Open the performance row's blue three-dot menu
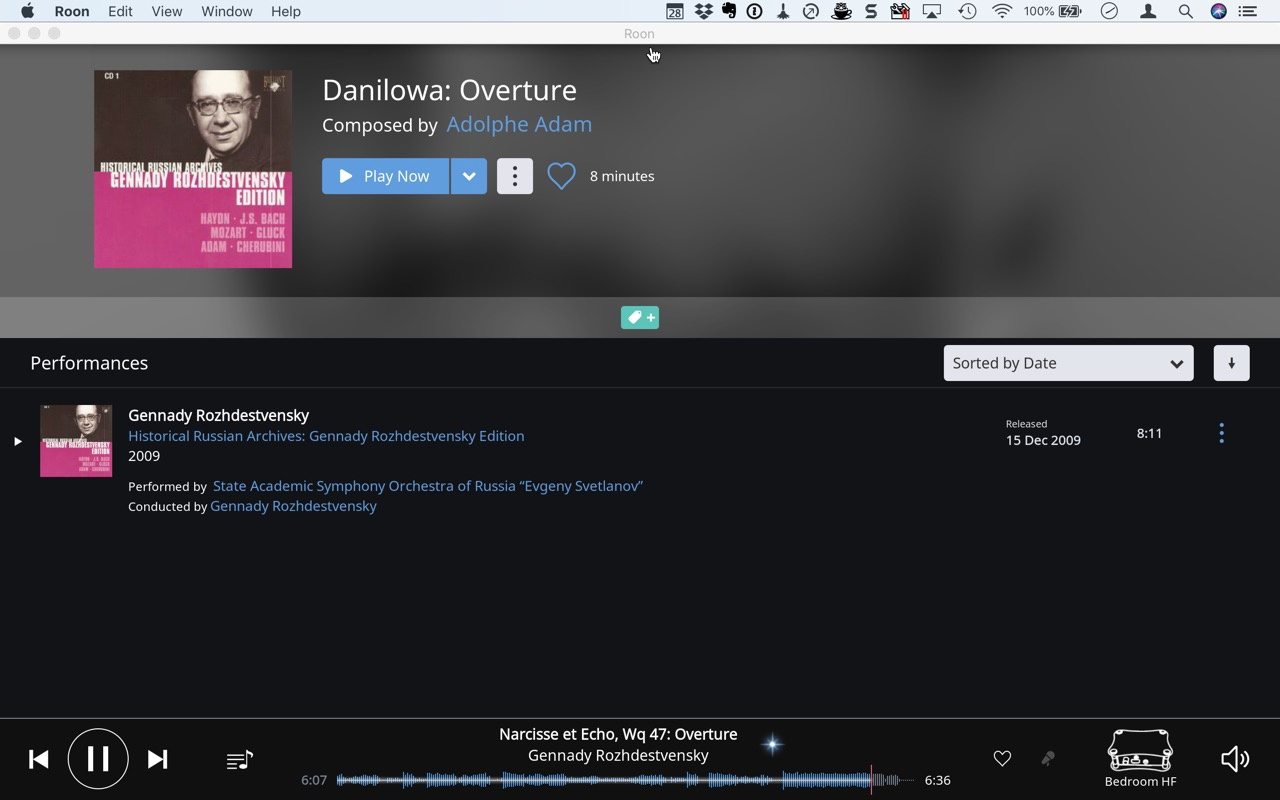This screenshot has height=800, width=1280. (x=1221, y=433)
